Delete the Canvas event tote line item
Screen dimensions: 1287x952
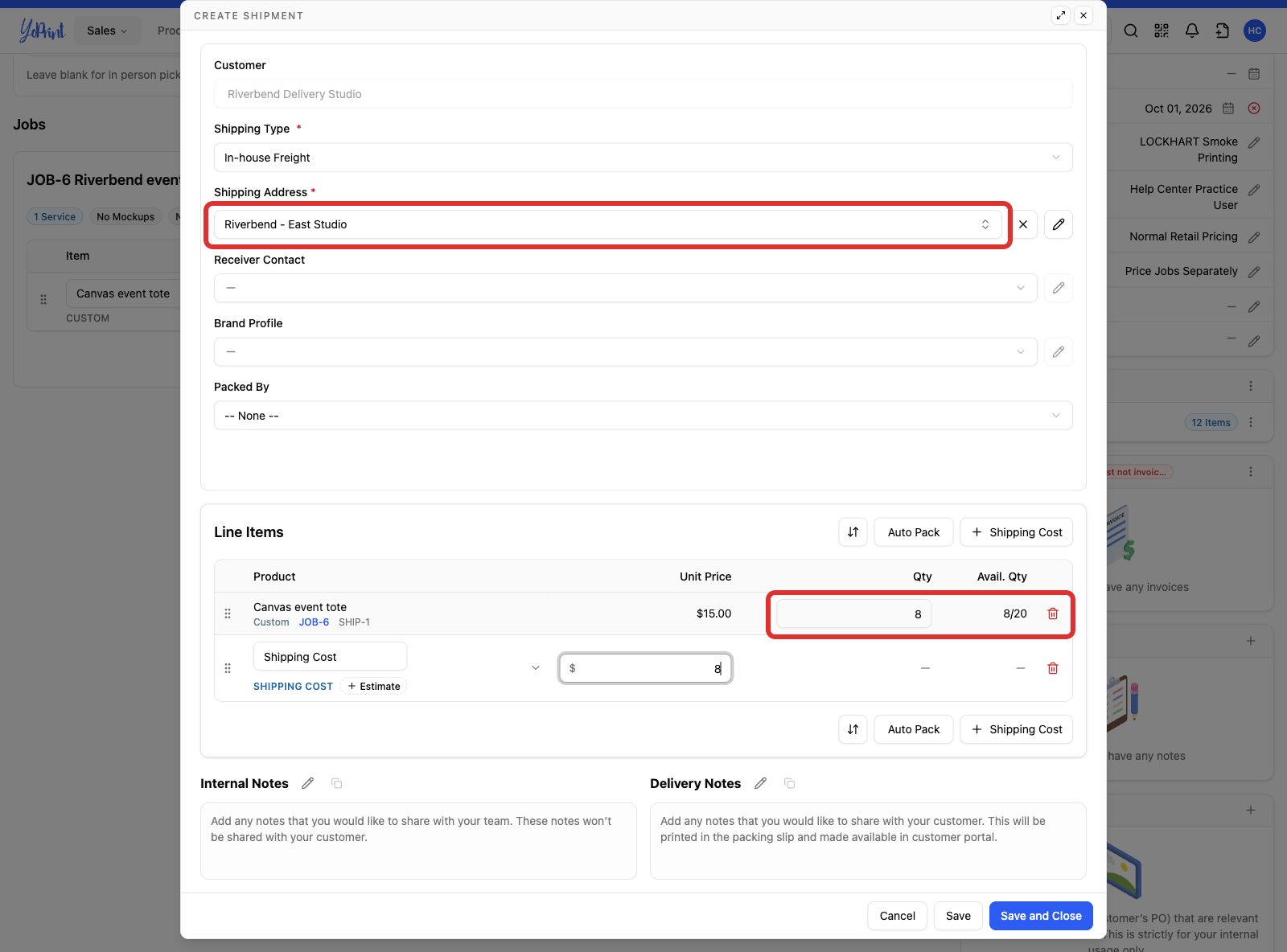click(1053, 613)
